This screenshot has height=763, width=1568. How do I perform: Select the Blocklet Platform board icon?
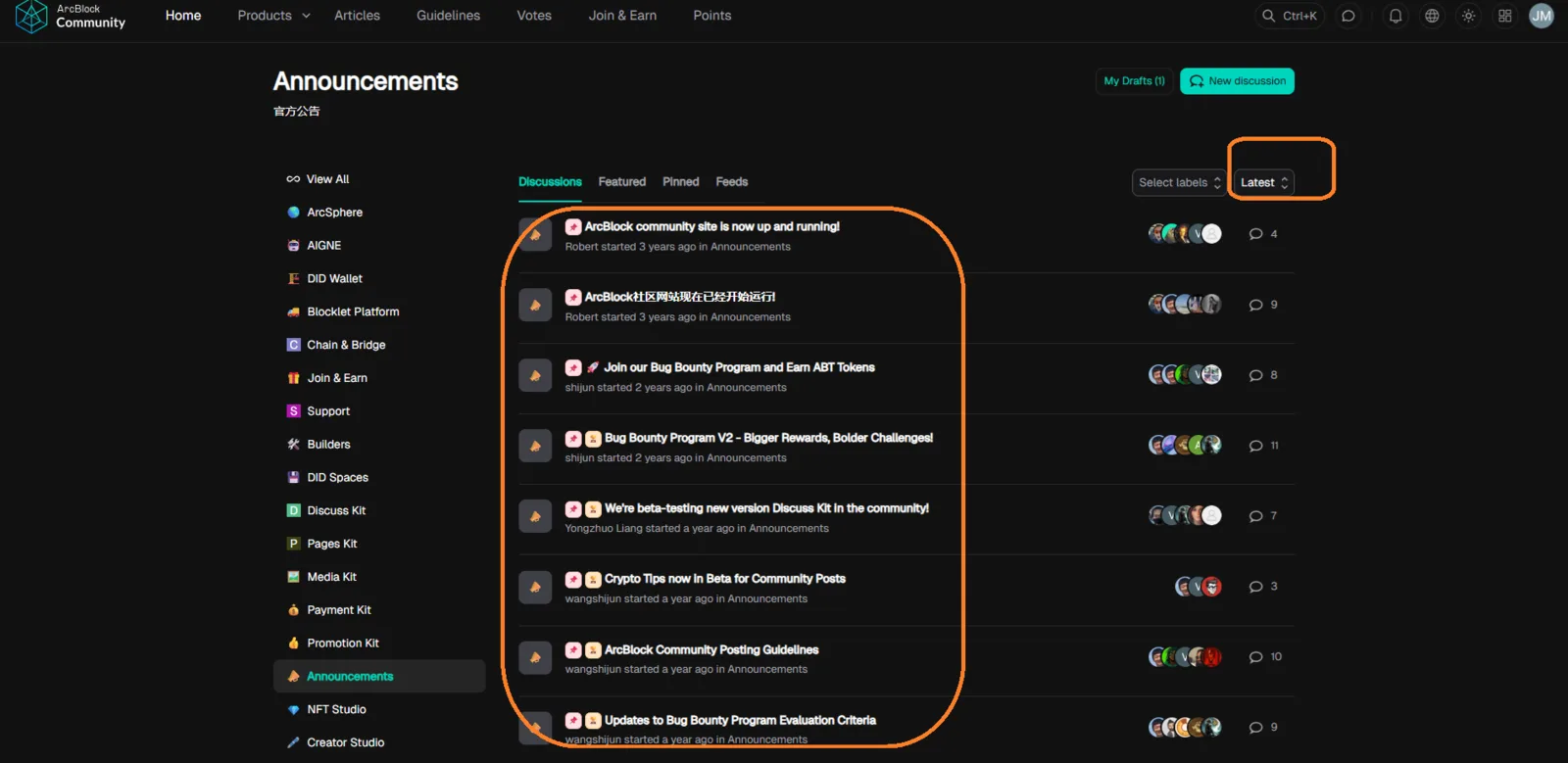click(293, 312)
